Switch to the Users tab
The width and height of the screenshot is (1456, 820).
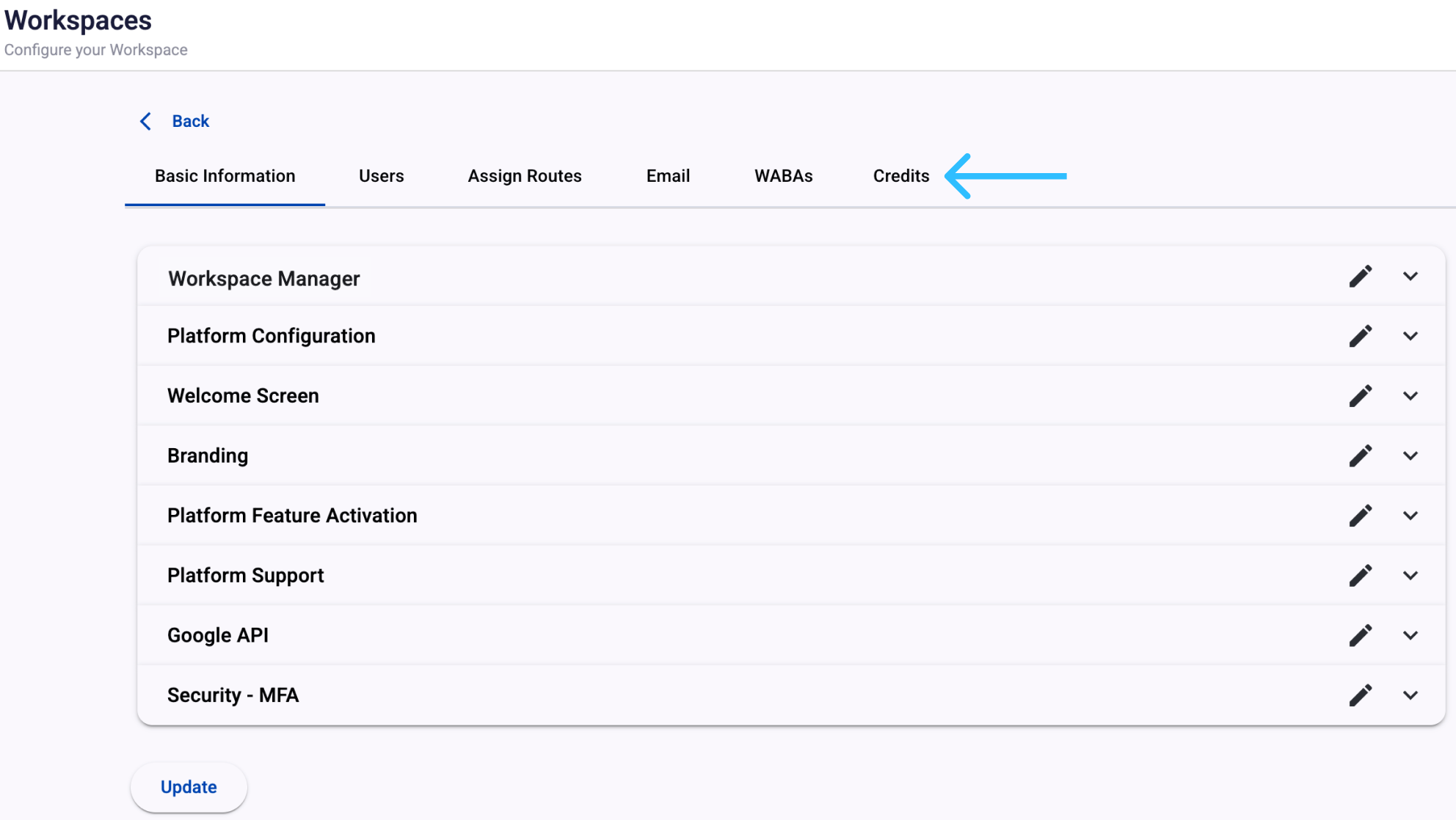pyautogui.click(x=381, y=176)
